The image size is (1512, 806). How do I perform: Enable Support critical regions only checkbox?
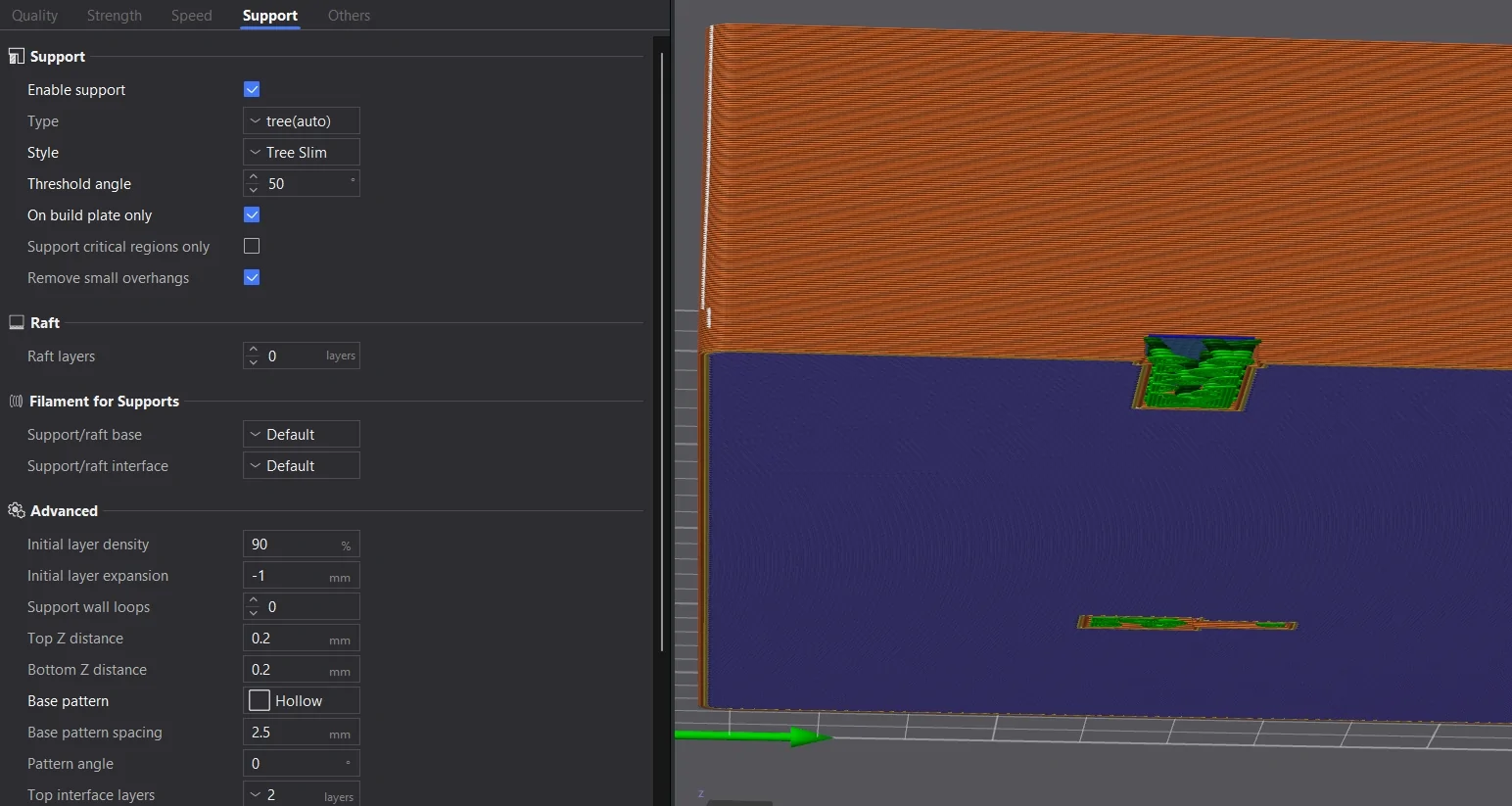point(252,246)
